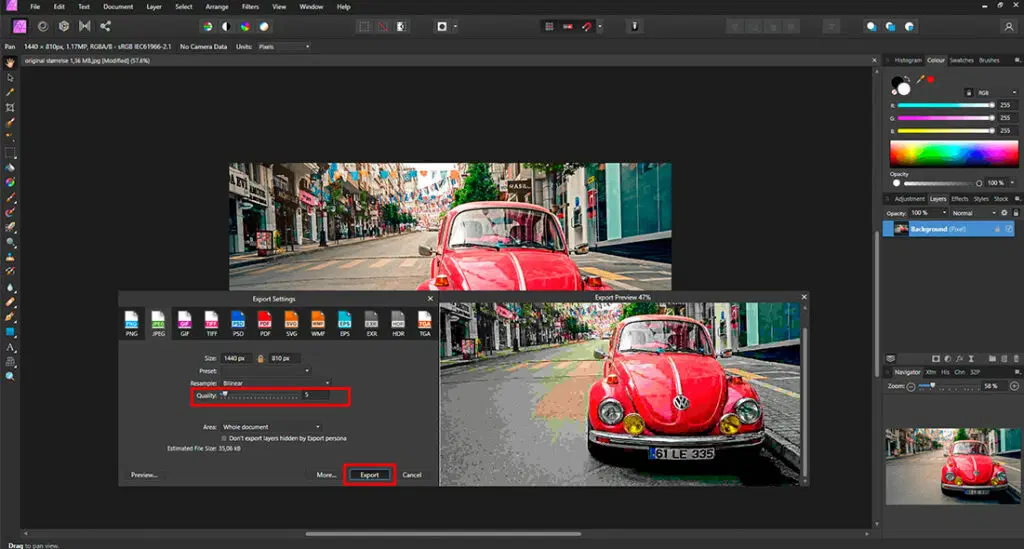
Task: Switch to the Liquify persona icon
Action: point(42,26)
